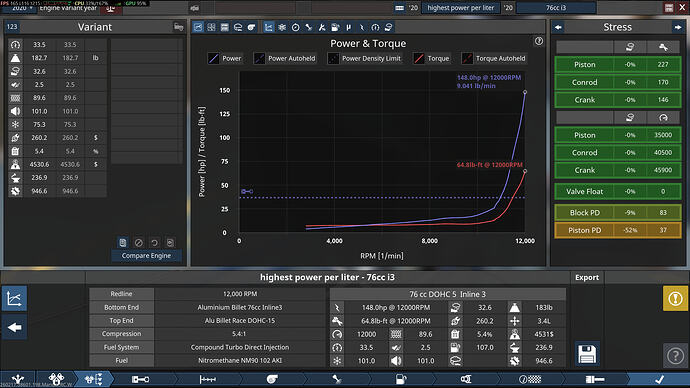The image size is (690, 388).
Task: Open the fuel can economy graph icon
Action: pyautogui.click(x=335, y=27)
